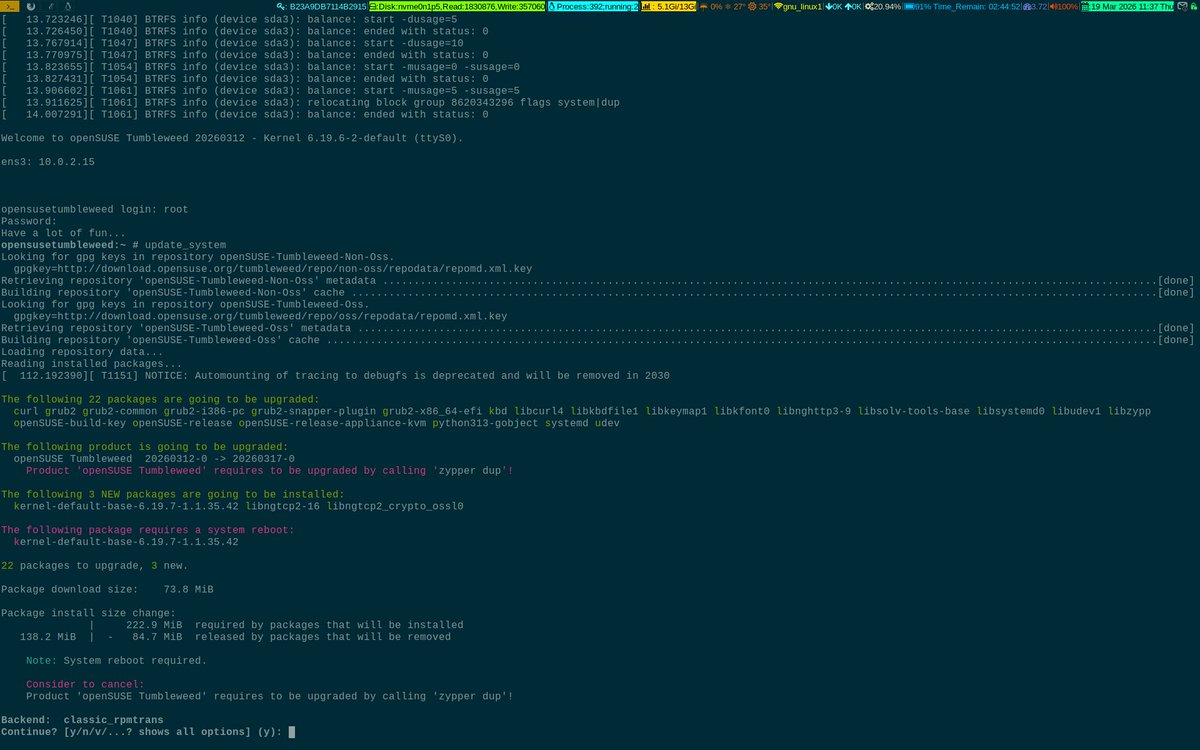Click the battery 91% Time_Remain indicator

click(x=962, y=6)
